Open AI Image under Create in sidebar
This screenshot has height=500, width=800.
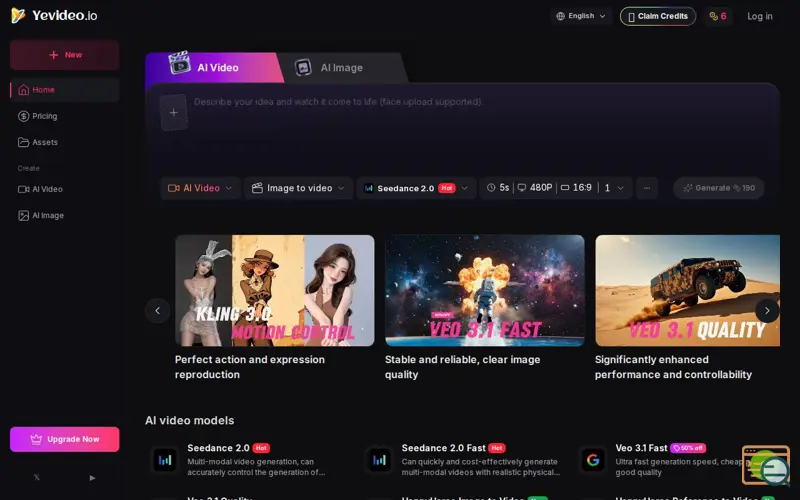(41, 216)
